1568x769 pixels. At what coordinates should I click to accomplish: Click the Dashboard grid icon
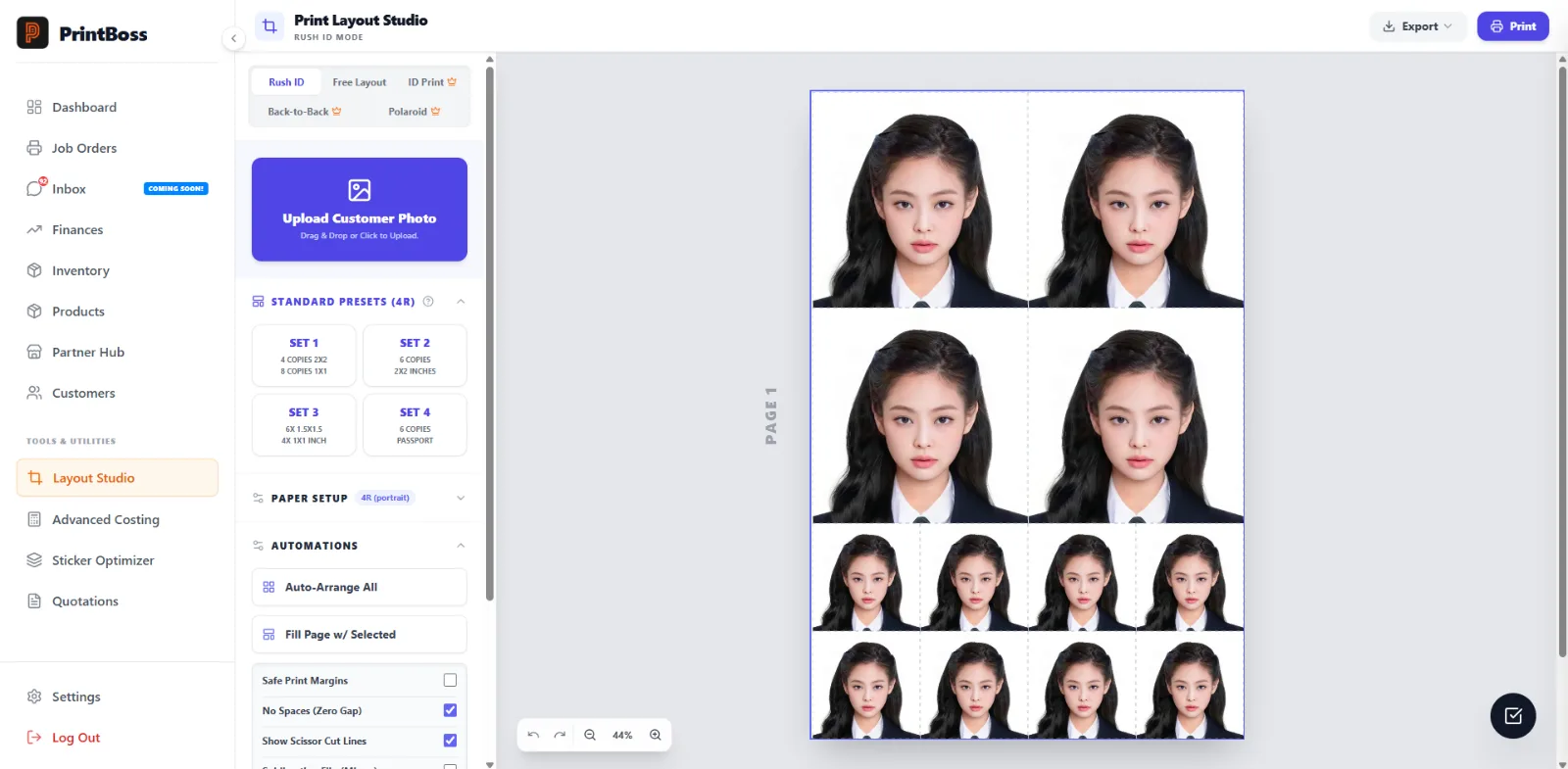click(x=34, y=107)
